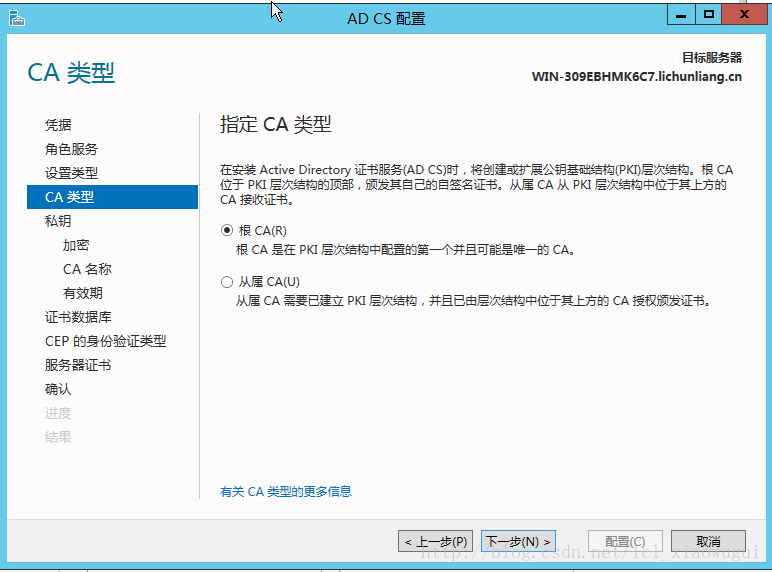Select the highlighted CA 类型 step
Image resolution: width=772 pixels, height=572 pixels.
(x=112, y=197)
